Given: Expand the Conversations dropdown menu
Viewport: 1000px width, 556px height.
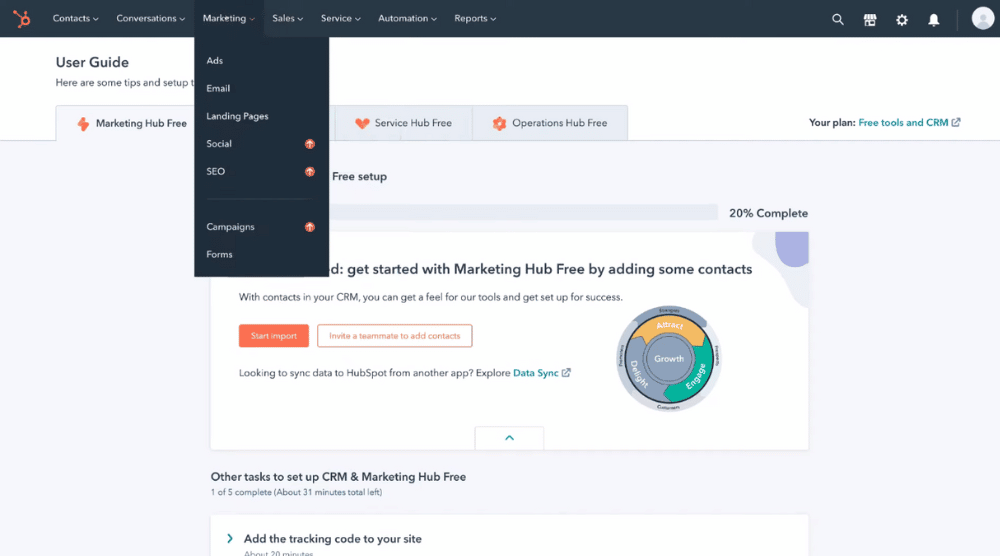Looking at the screenshot, I should (151, 18).
